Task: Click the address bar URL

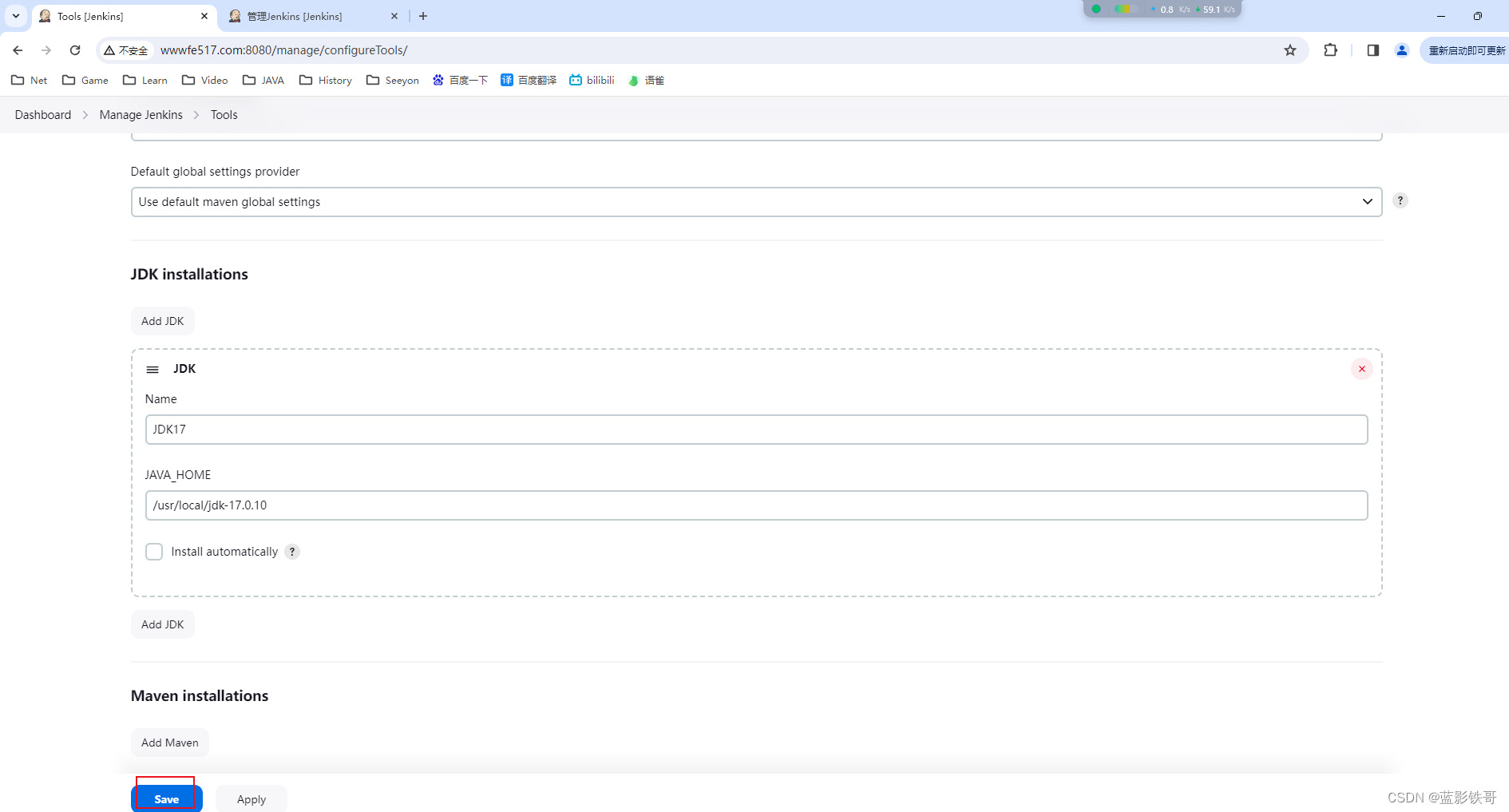Action: point(284,50)
